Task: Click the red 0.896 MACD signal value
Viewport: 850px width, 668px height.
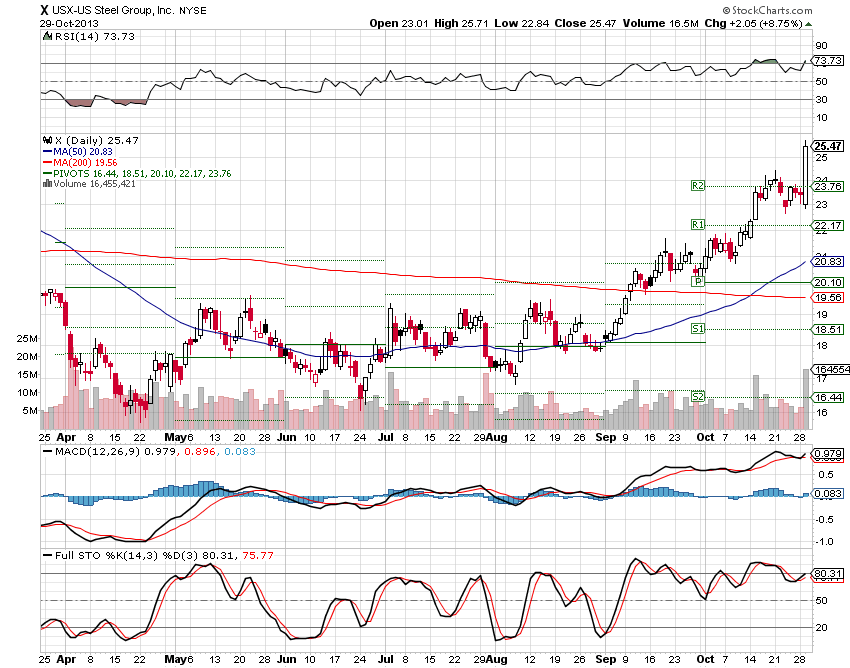Action: click(x=199, y=451)
